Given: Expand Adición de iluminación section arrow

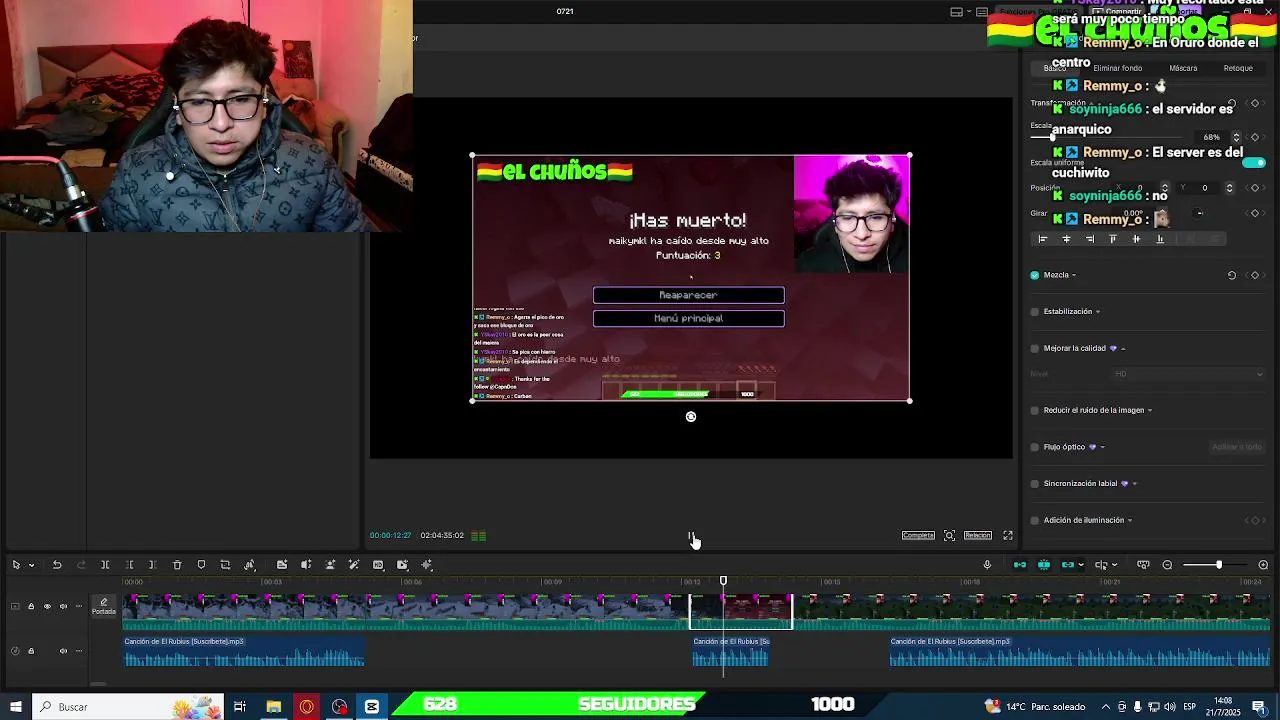Looking at the screenshot, I should (1130, 520).
